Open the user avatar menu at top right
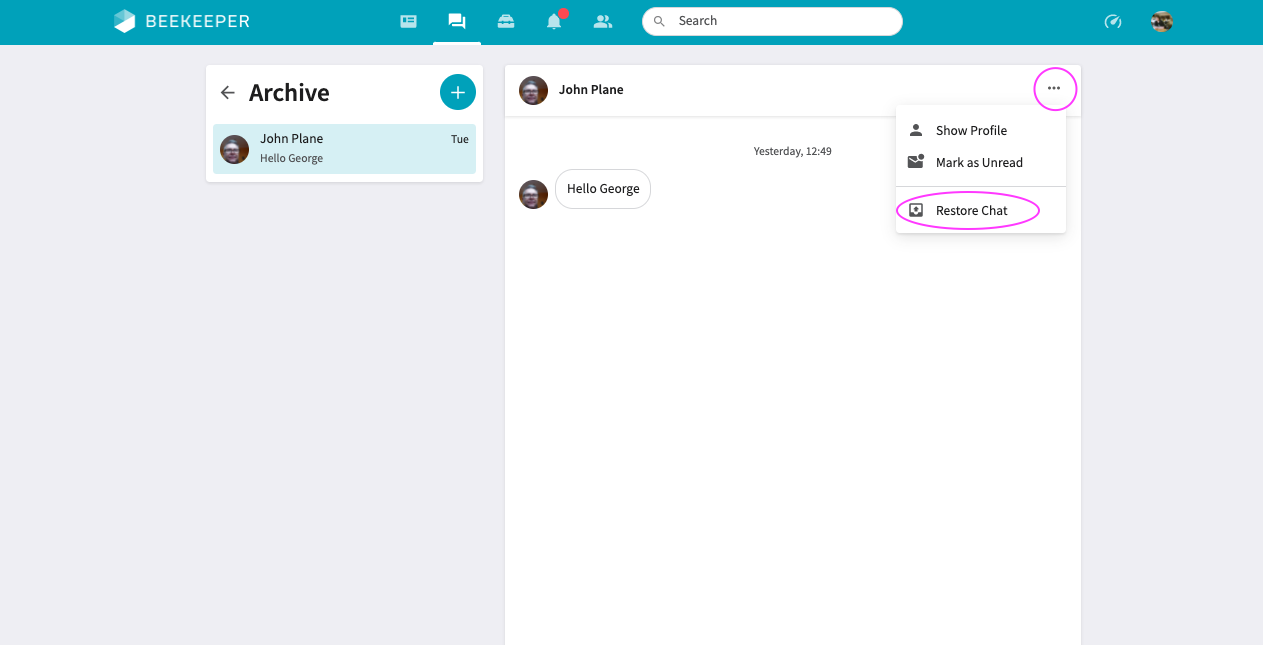The height and width of the screenshot is (645, 1263). pos(1162,21)
